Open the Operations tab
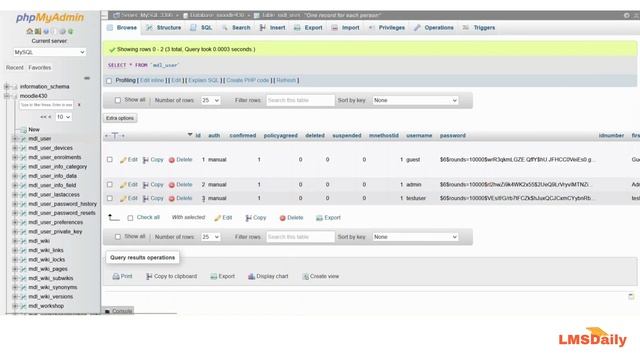This screenshot has width=640, height=360. 433,28
